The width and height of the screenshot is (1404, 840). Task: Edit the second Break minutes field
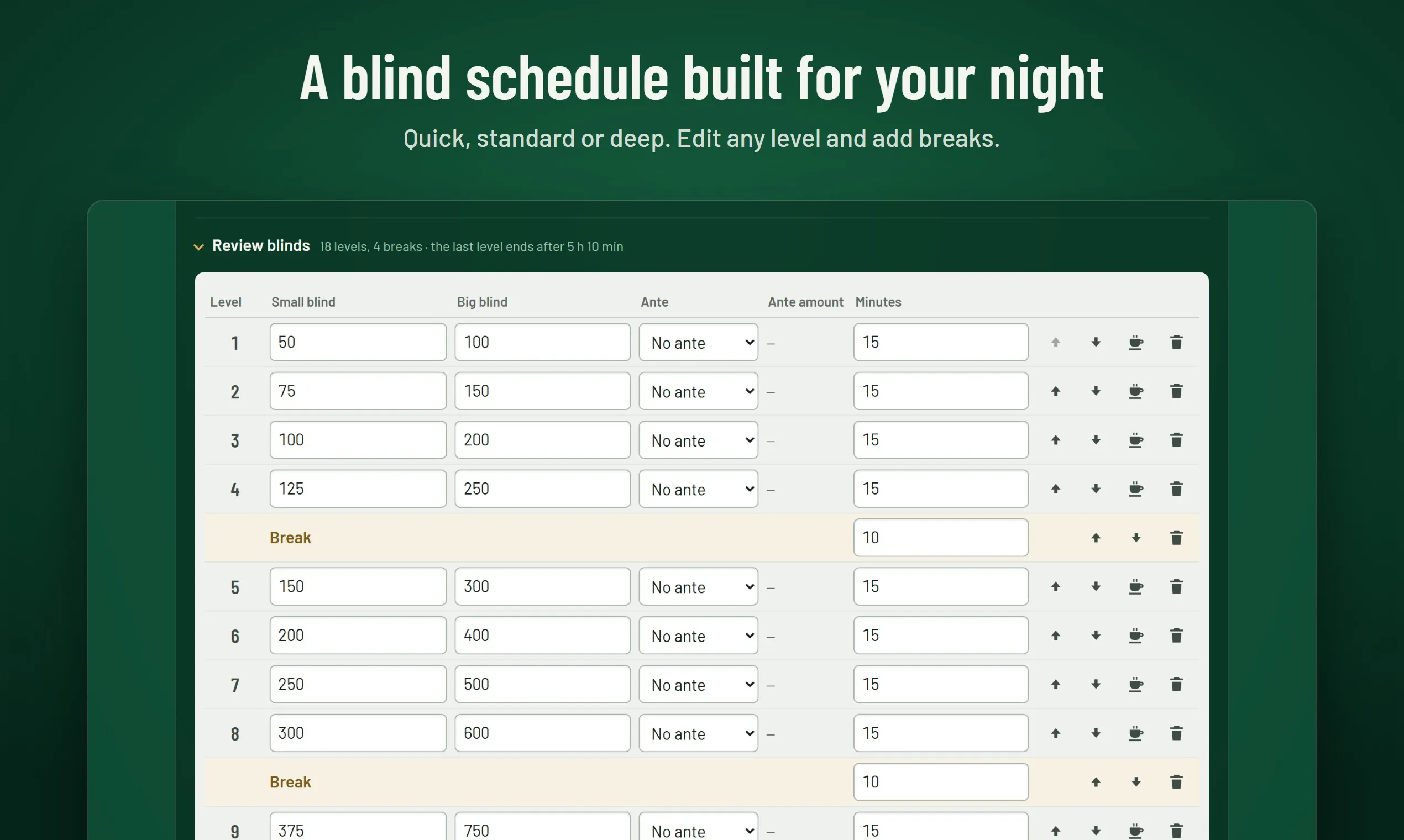[x=941, y=782]
